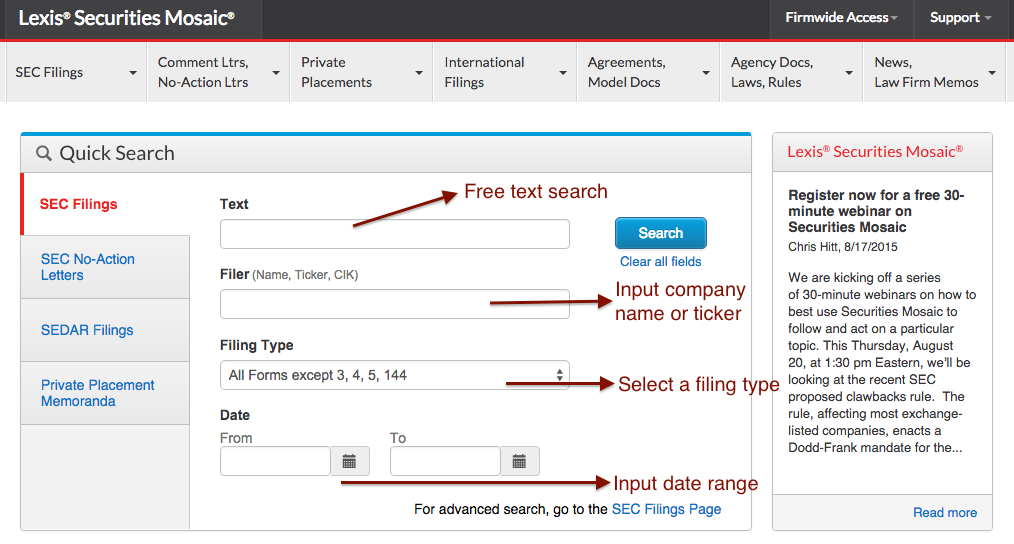
Task: Open the SEC Filings Page link
Action: [666, 509]
